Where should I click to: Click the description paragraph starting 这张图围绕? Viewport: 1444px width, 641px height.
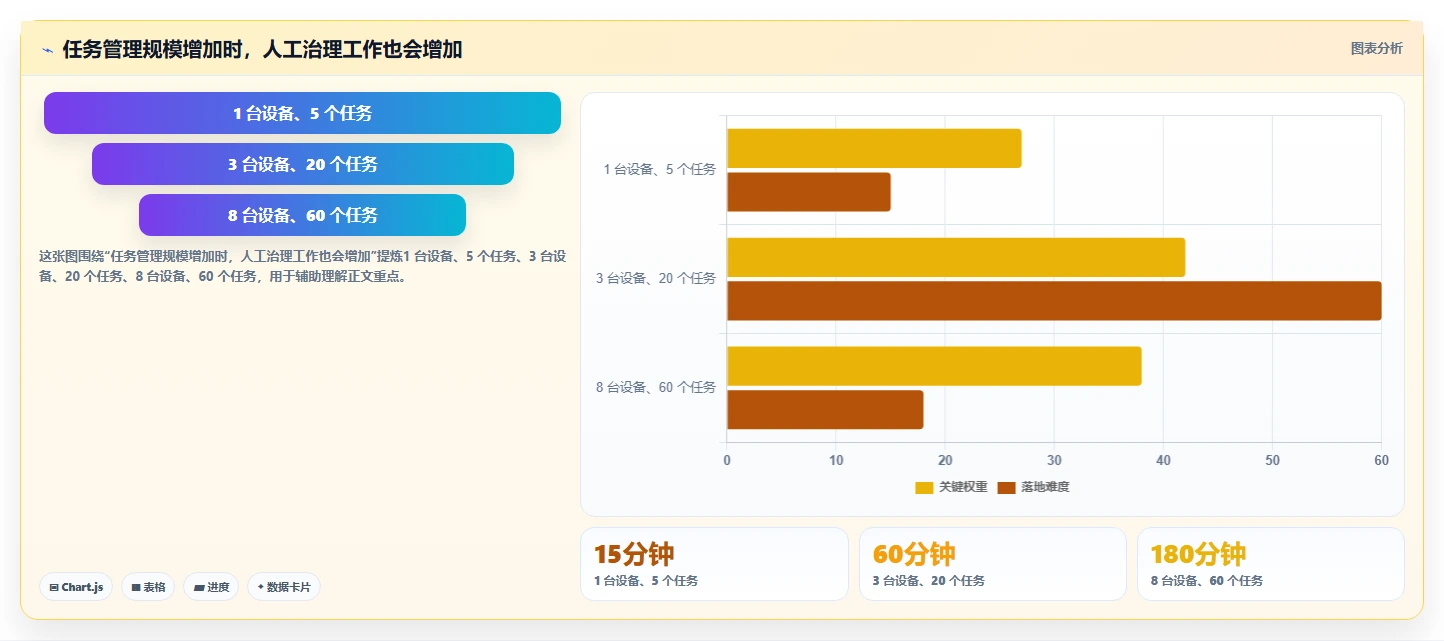(303, 267)
